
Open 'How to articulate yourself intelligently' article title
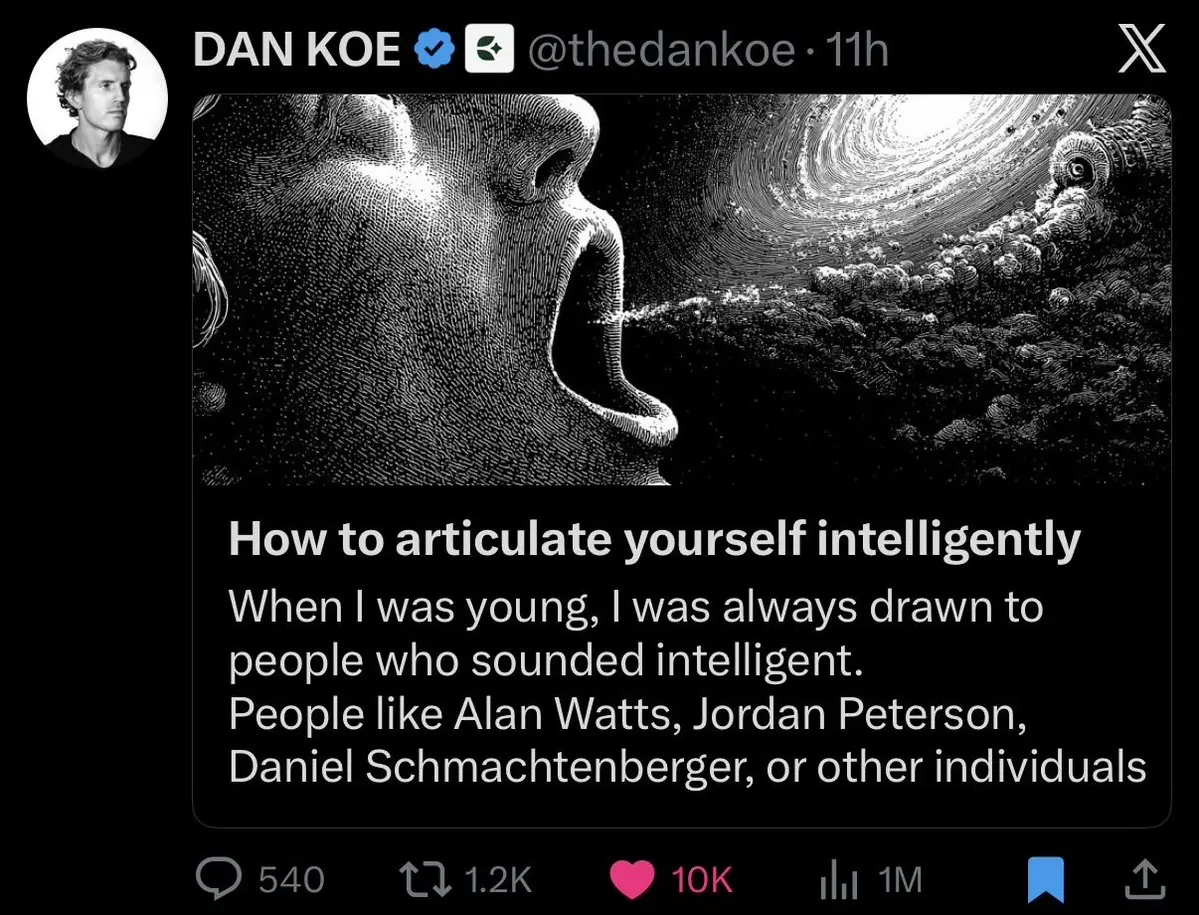pyautogui.click(x=655, y=539)
